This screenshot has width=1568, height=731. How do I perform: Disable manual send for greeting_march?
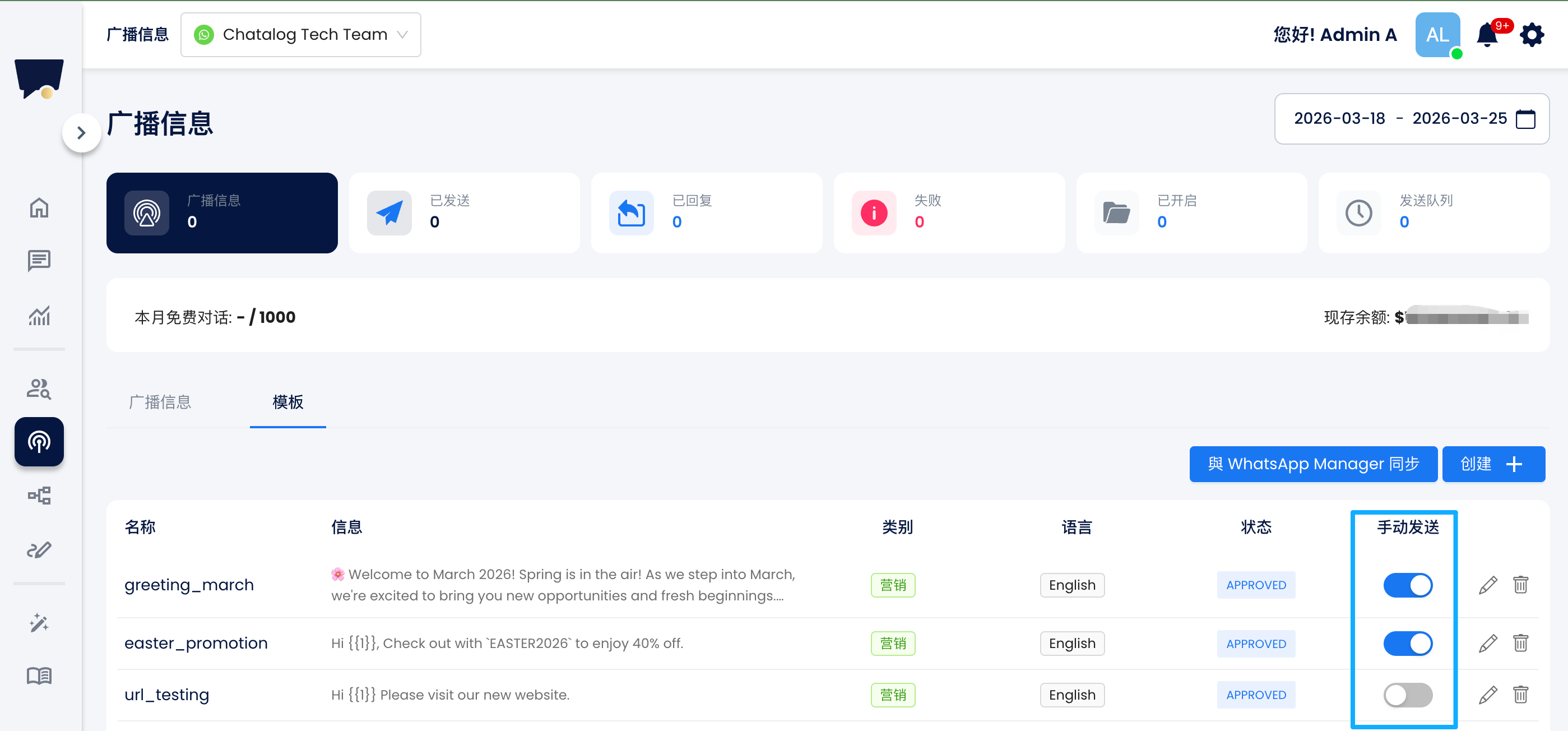[1407, 585]
